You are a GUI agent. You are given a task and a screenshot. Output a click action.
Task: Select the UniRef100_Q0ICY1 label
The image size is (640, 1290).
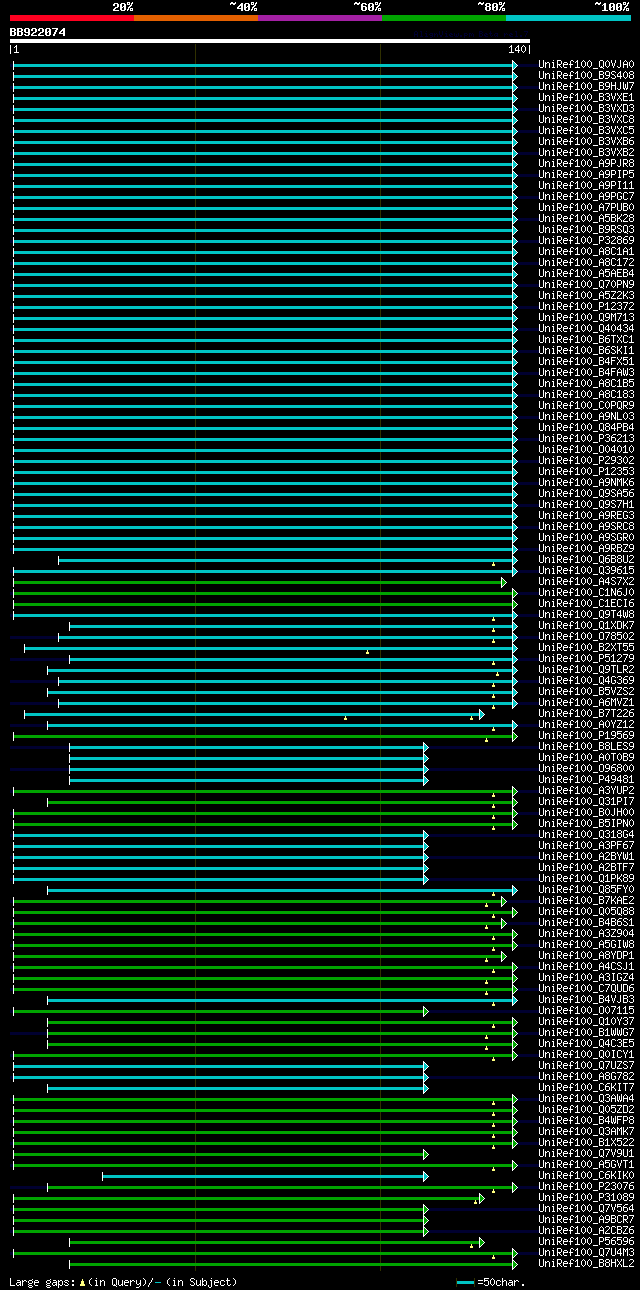586,1054
